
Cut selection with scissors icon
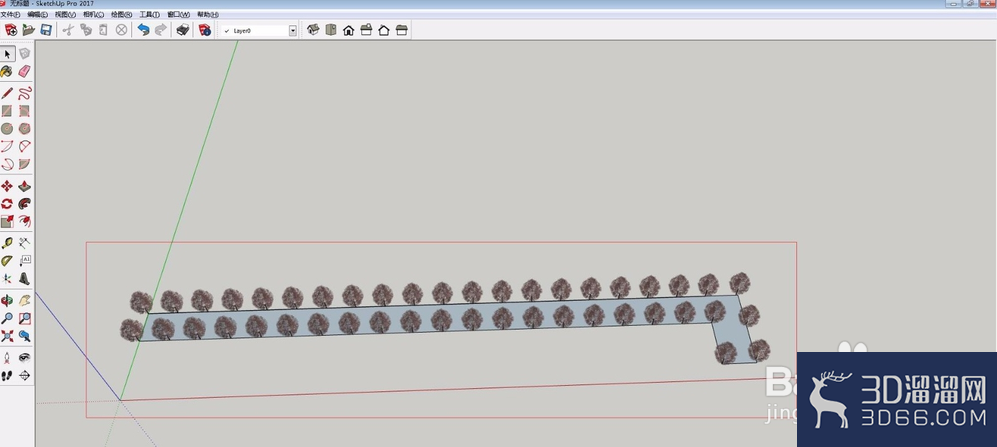point(68,30)
